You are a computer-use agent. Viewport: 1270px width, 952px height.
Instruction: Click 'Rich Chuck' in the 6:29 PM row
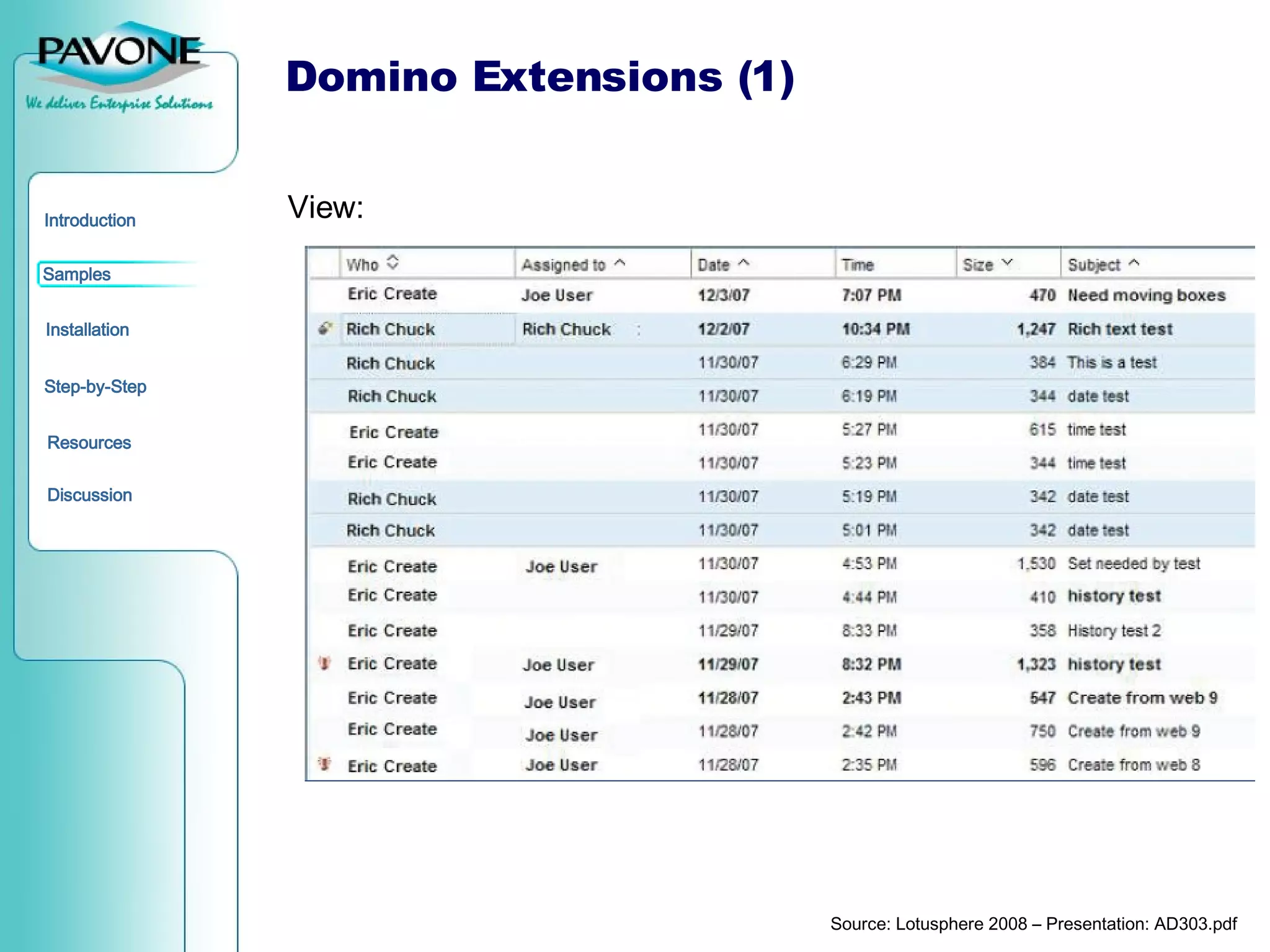coord(391,363)
